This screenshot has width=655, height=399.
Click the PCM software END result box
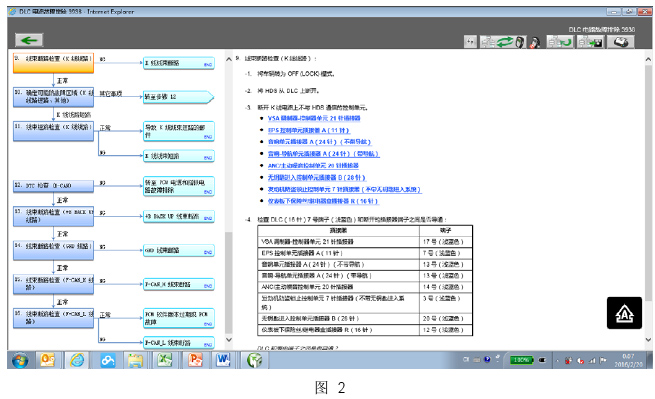[x=179, y=318]
